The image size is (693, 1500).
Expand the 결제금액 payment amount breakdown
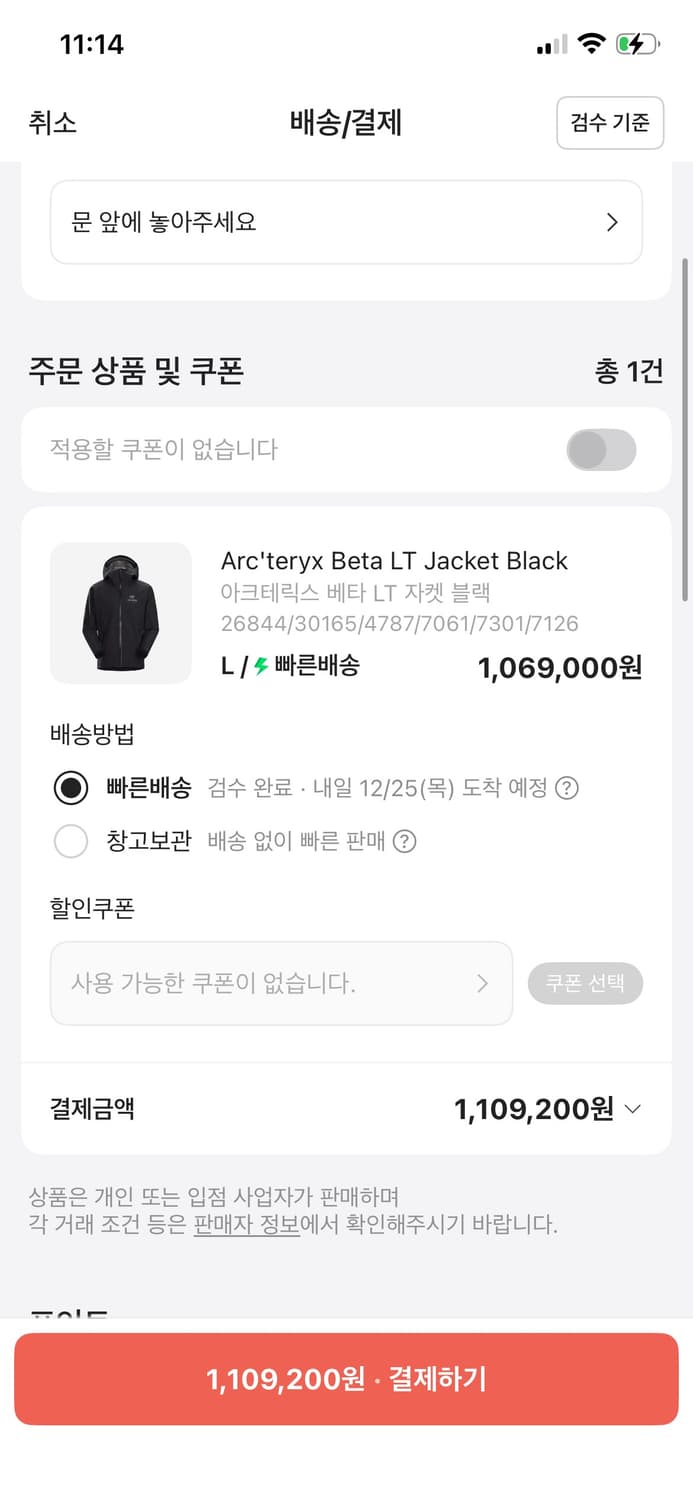(x=631, y=1108)
